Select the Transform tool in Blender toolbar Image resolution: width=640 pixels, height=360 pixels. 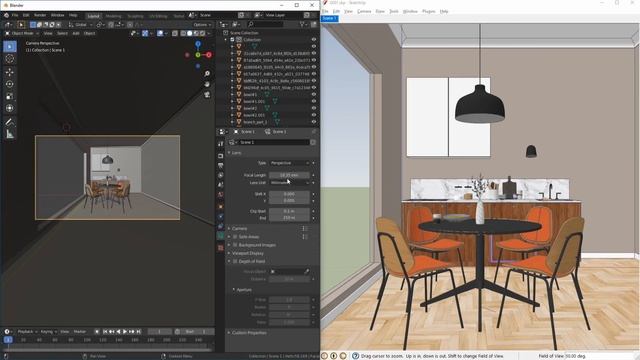(x=10, y=108)
